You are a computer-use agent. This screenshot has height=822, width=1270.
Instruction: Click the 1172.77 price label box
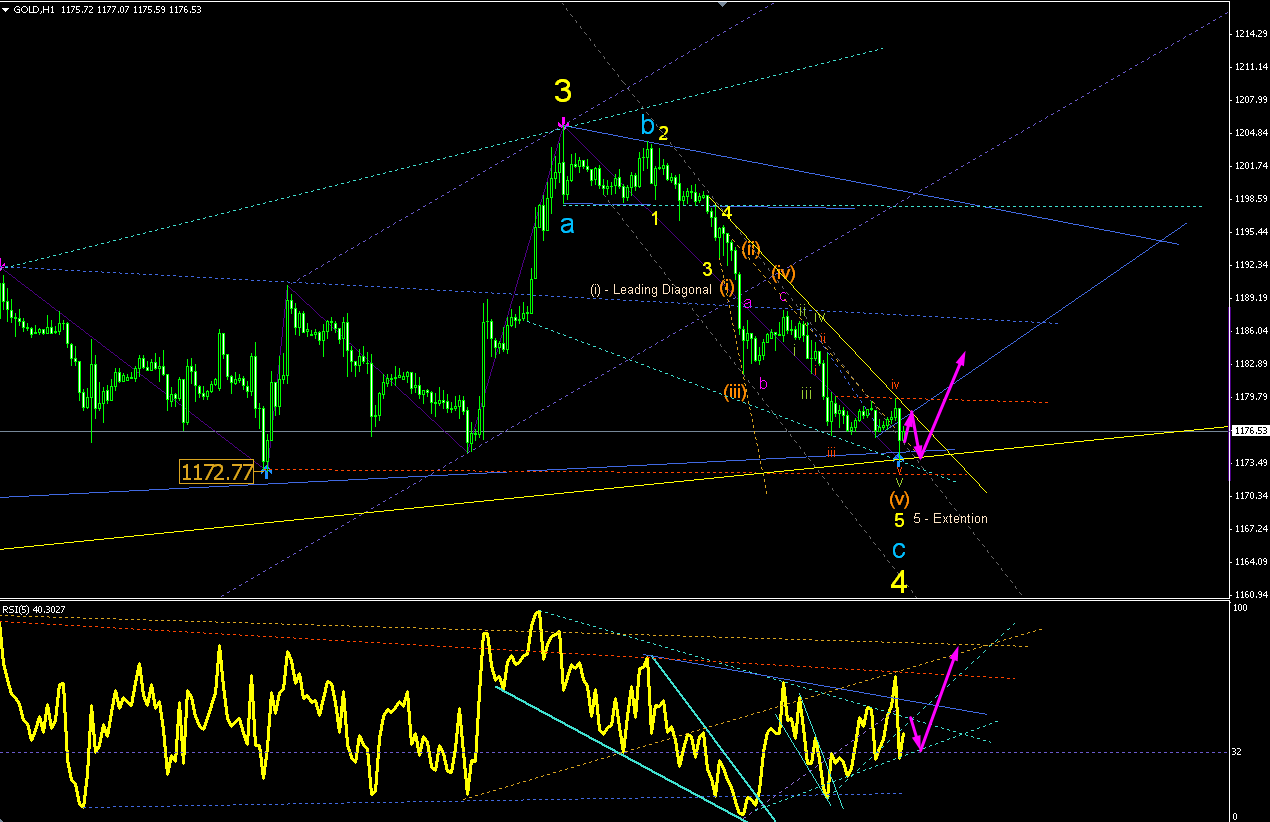point(216,472)
